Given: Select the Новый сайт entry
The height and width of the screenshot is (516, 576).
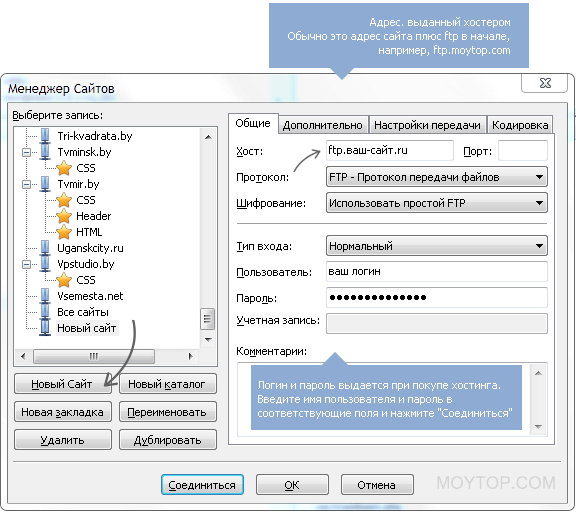Looking at the screenshot, I should tap(87, 328).
